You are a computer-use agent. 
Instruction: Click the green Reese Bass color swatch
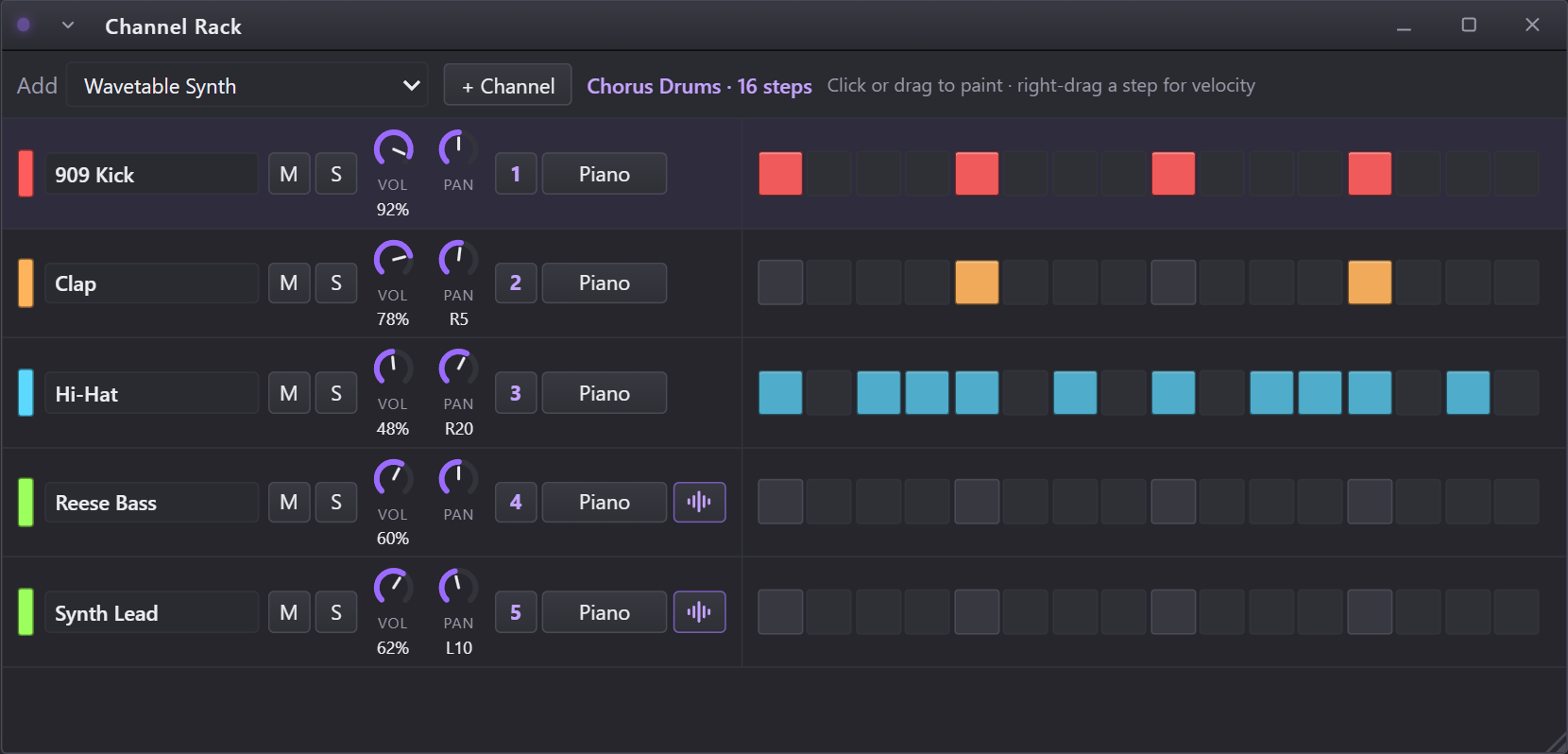click(26, 502)
